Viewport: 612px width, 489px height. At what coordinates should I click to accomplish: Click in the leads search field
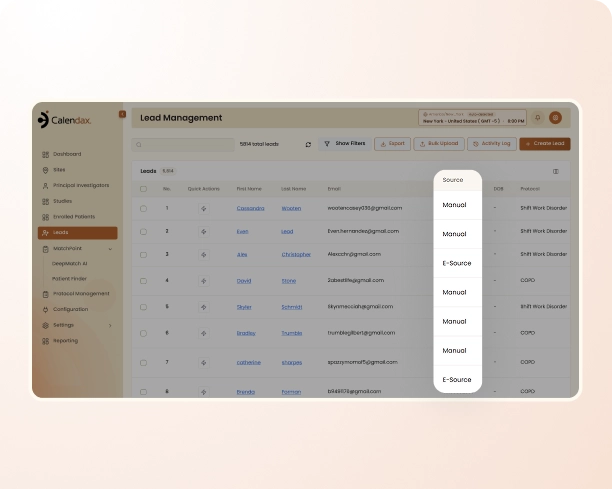click(183, 145)
